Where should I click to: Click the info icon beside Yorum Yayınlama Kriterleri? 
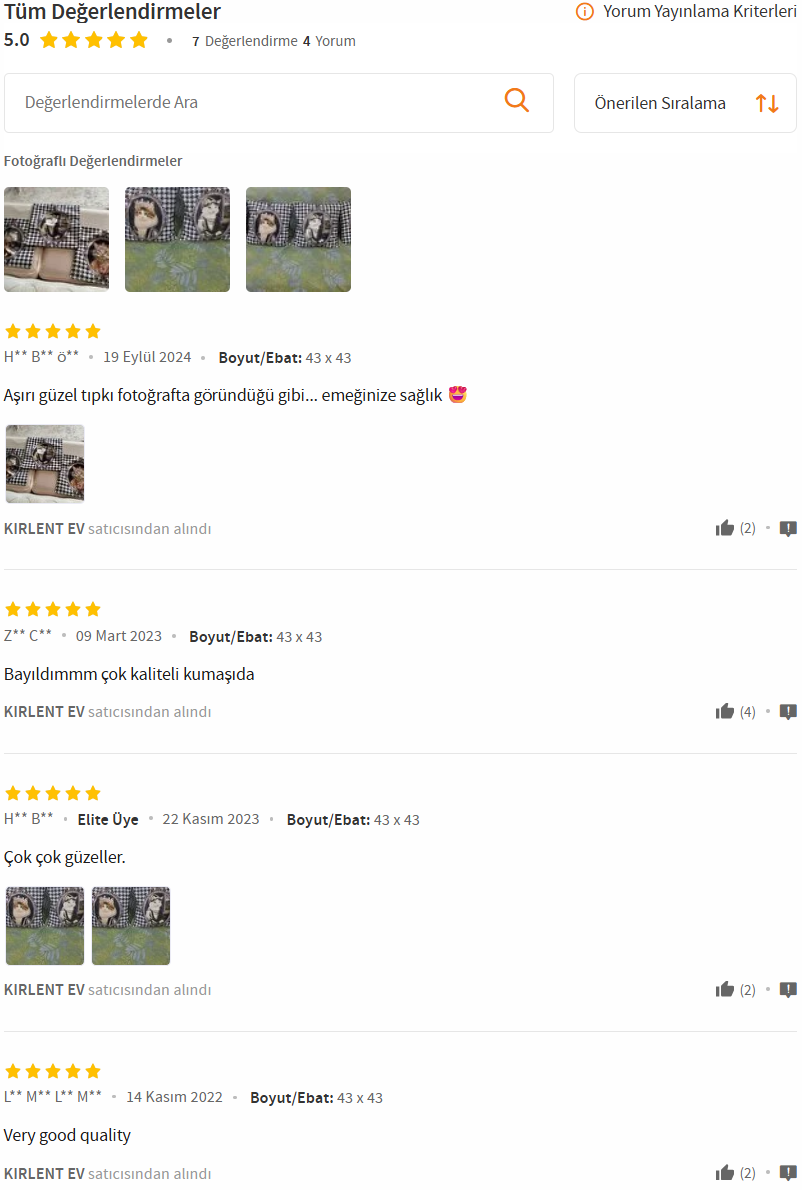coord(584,11)
